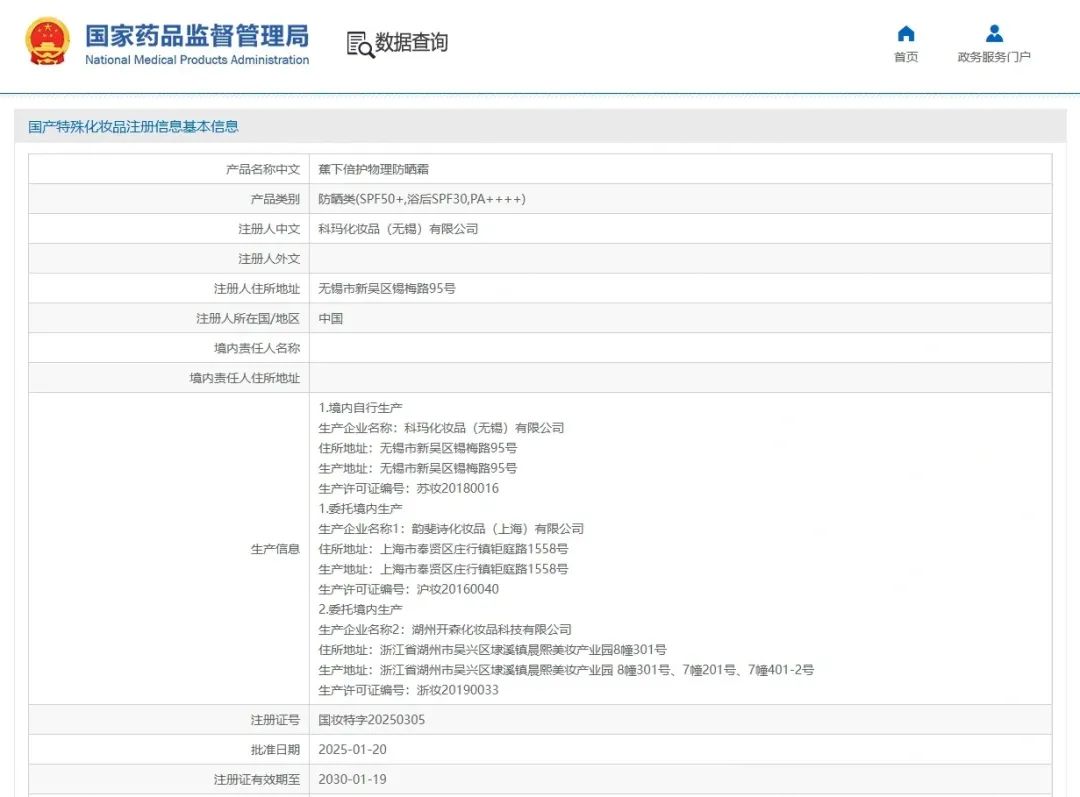Open the 政务服务门户 person icon

pyautogui.click(x=994, y=33)
